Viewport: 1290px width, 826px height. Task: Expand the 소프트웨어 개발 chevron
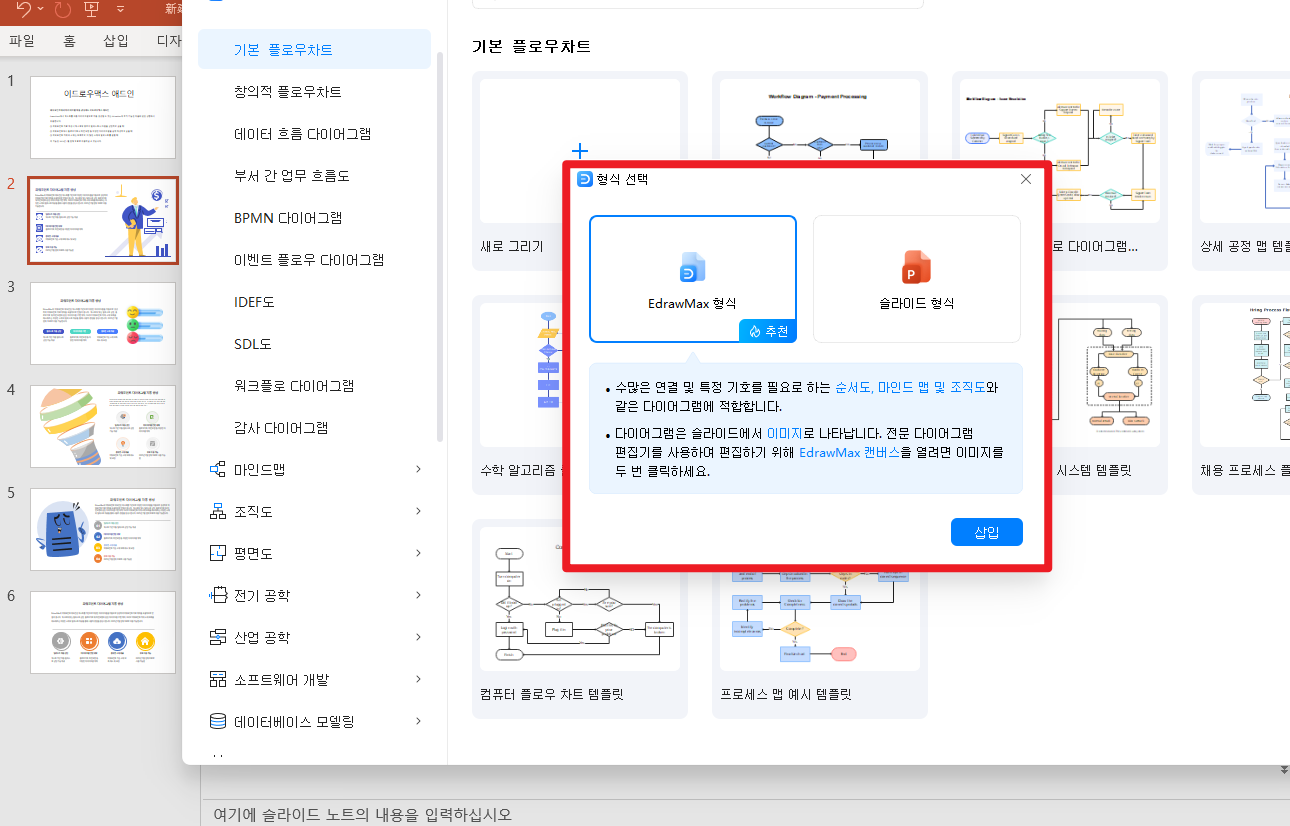[x=418, y=679]
